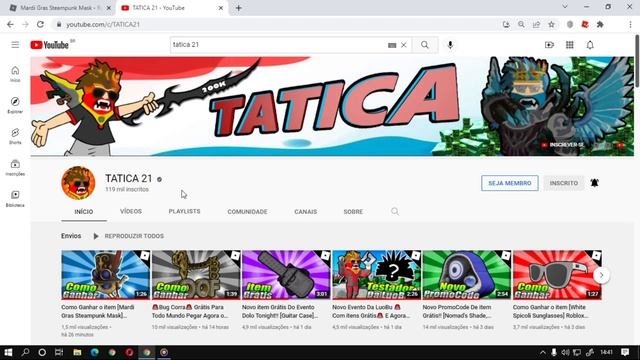Viewport: 640px width, 360px height.
Task: Switch to Mardi Gras Steampunk Mask tab
Action: 60,8
